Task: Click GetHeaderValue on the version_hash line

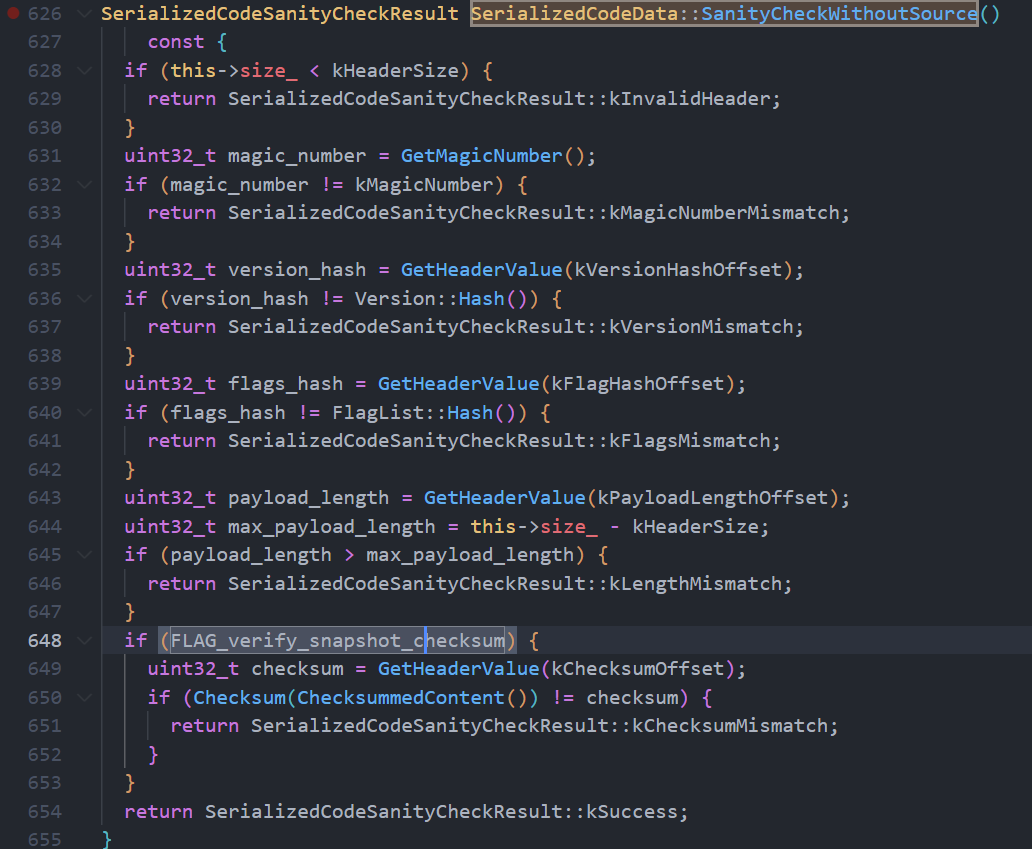Action: click(x=481, y=270)
